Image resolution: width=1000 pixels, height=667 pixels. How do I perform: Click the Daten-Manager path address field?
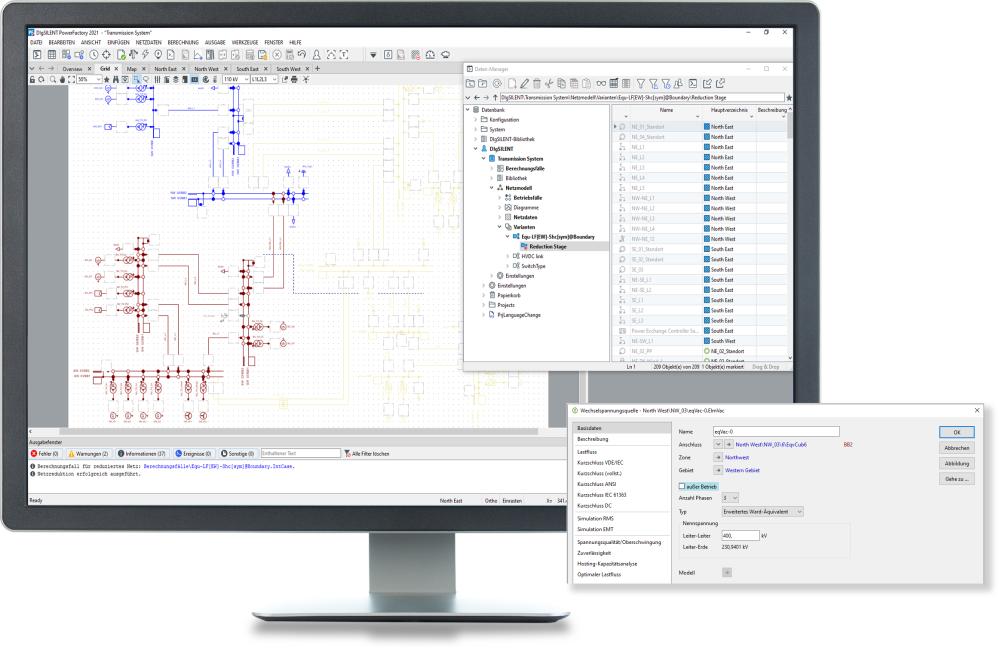642,98
